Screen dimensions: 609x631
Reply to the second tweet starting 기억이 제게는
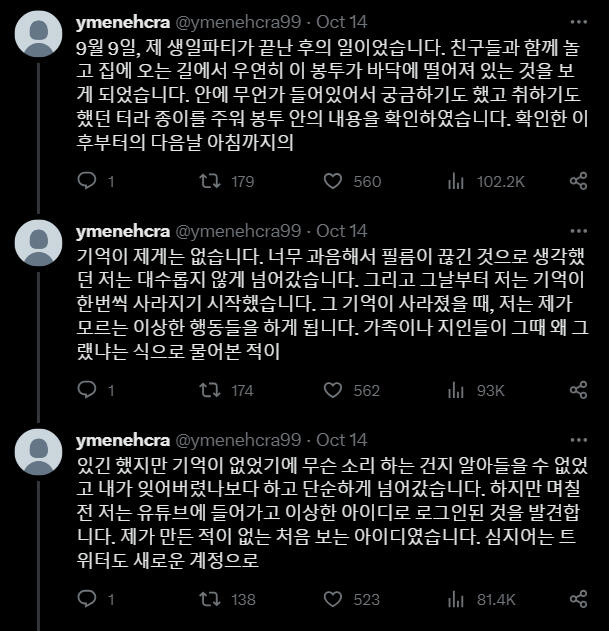pyautogui.click(x=86, y=390)
